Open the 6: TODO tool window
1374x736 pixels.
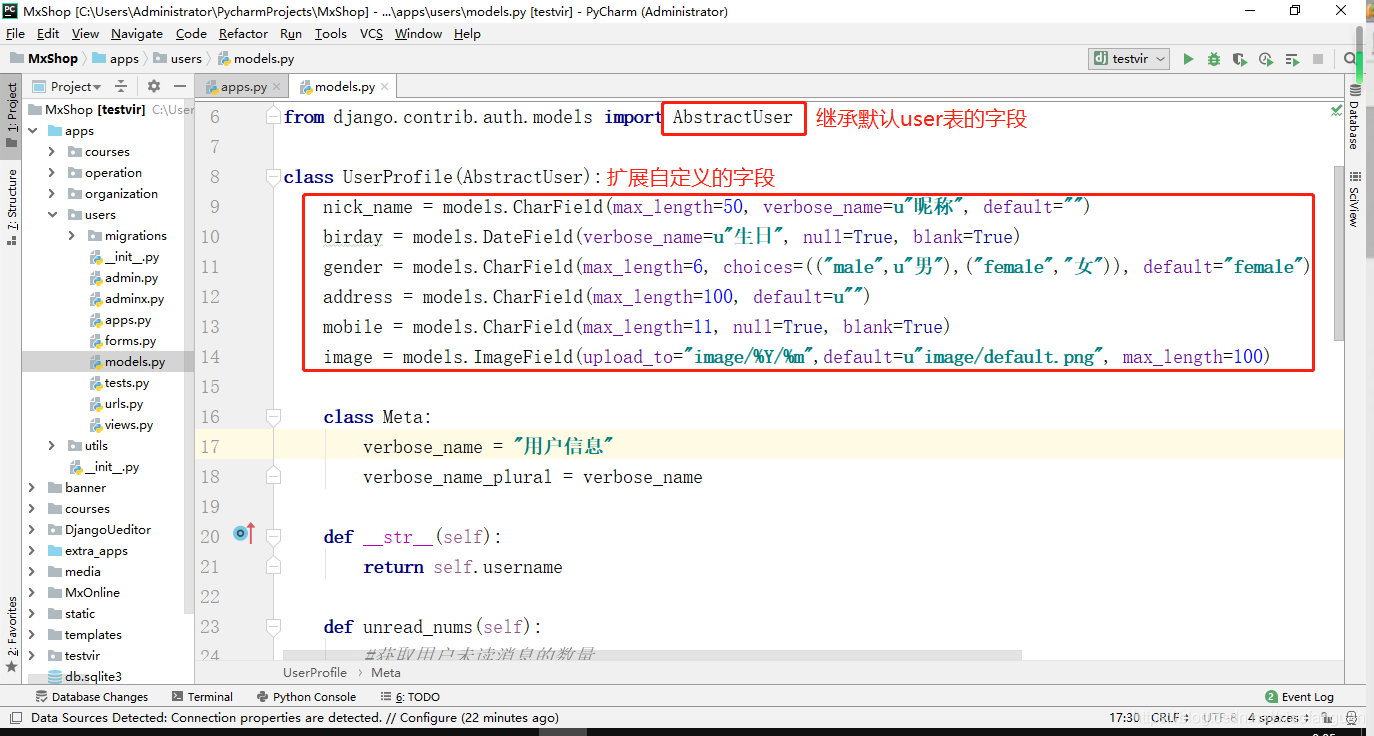pyautogui.click(x=410, y=697)
